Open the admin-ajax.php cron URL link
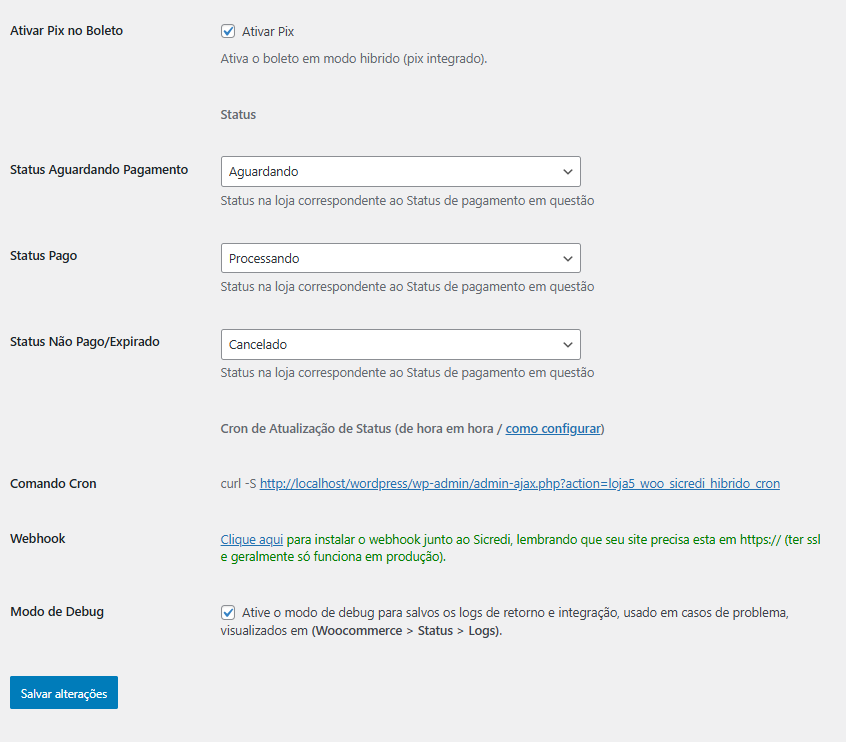Image resolution: width=846 pixels, height=742 pixels. pos(519,483)
